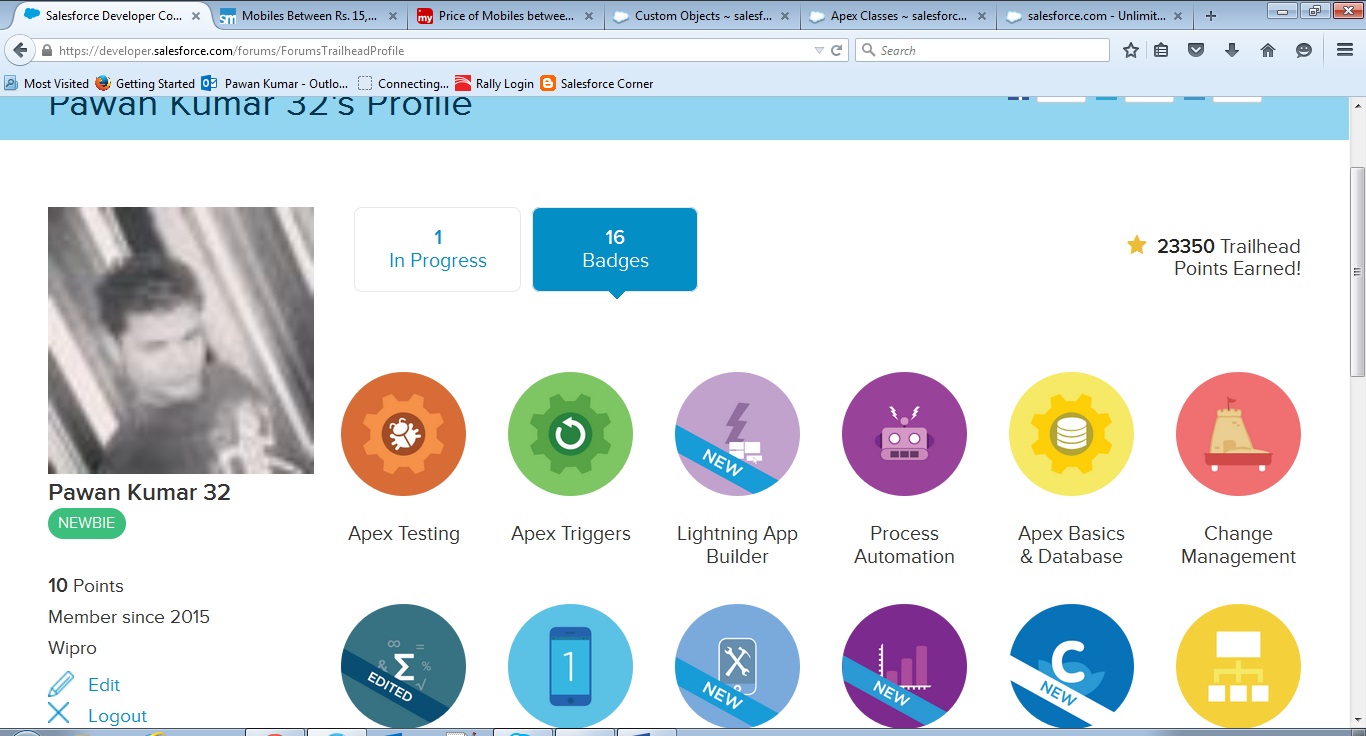Focus the browser Search box

pyautogui.click(x=982, y=50)
